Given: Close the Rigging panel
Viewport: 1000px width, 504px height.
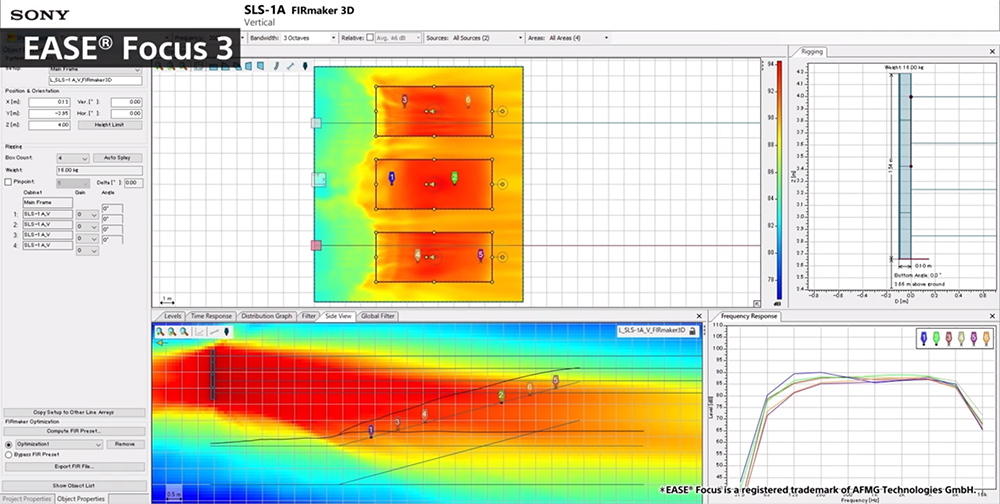Looking at the screenshot, I should (x=992, y=51).
